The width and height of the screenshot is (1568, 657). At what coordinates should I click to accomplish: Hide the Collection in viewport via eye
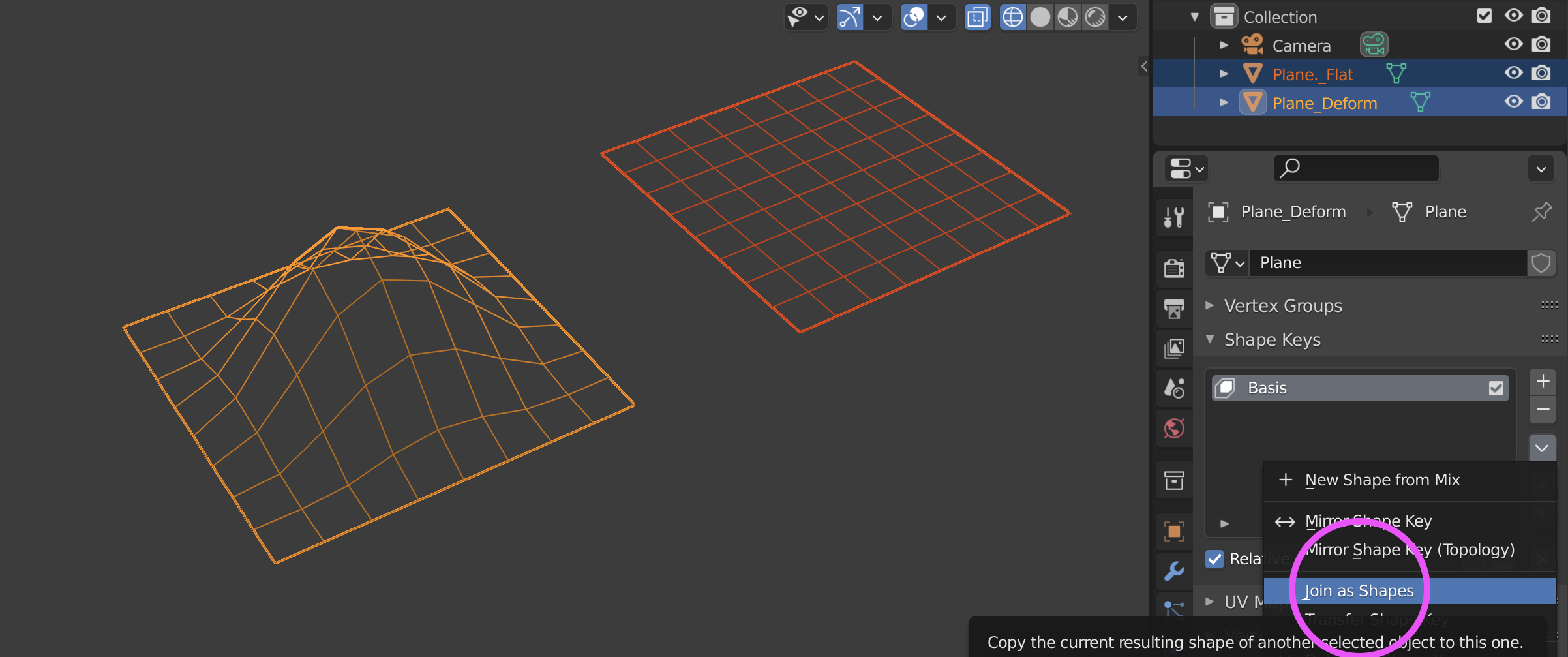tap(1513, 16)
